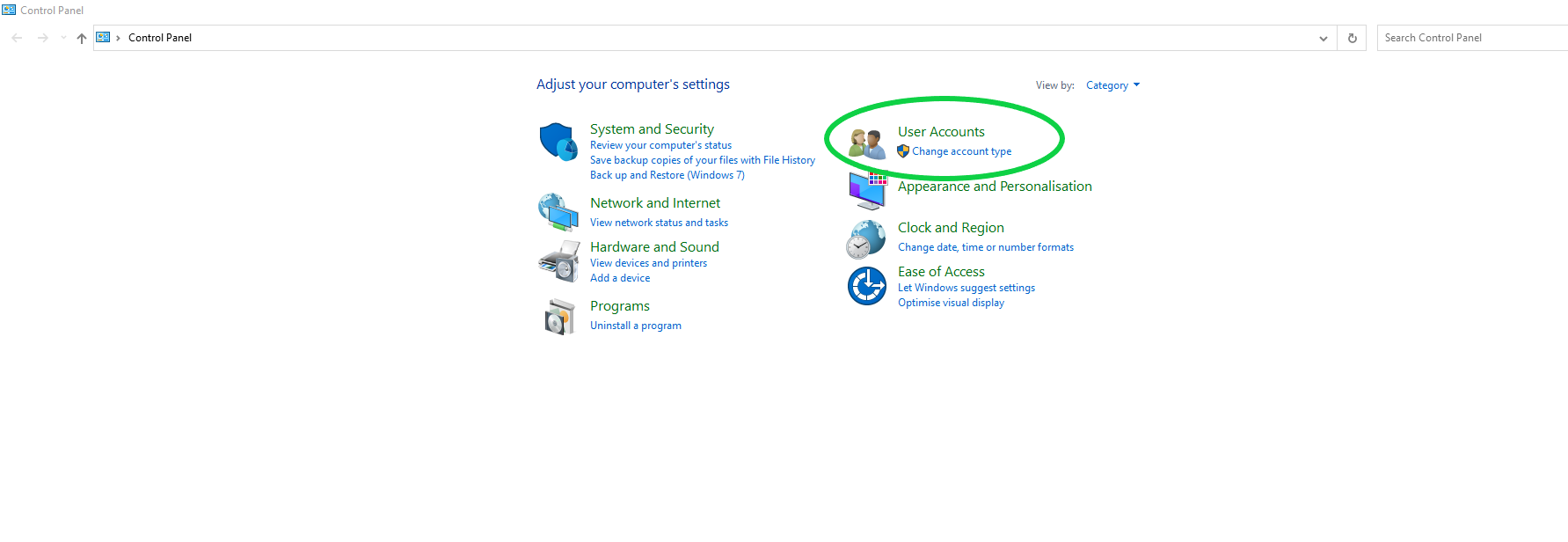This screenshot has height=542, width=1568.
Task: Select Change account type link
Action: pyautogui.click(x=961, y=151)
